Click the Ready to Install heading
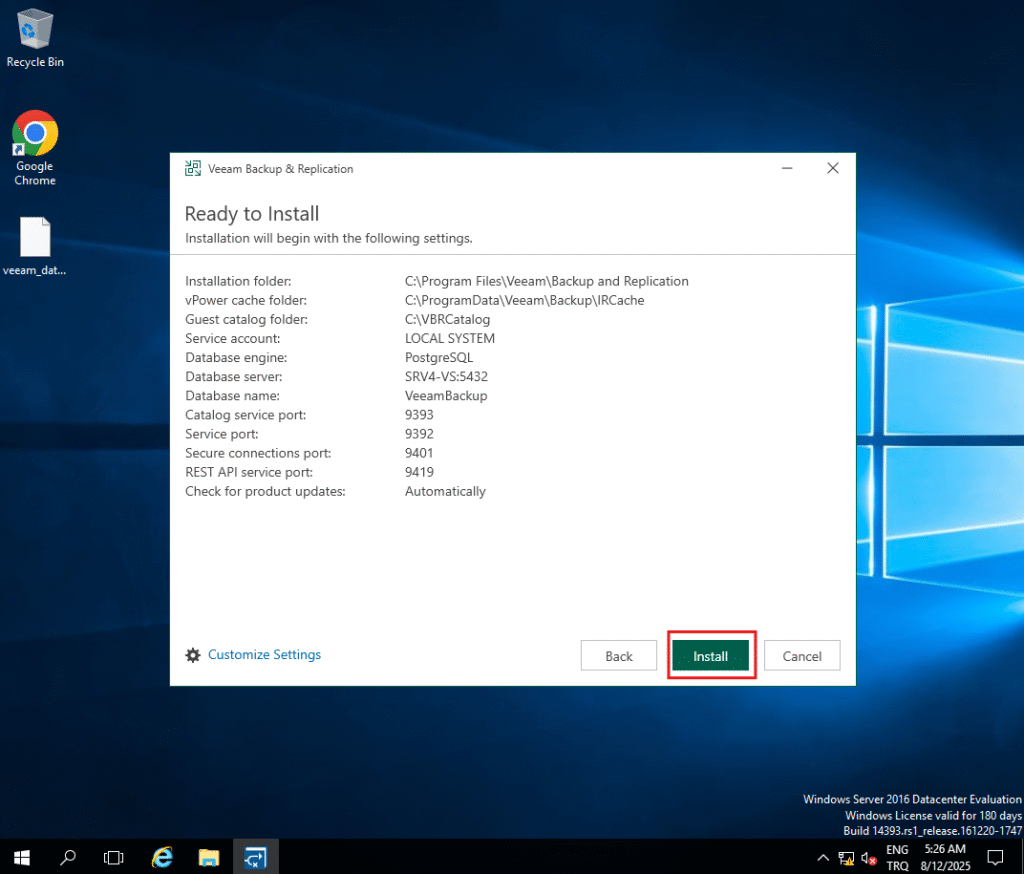Screen dimensions: 1024x874 click(252, 214)
